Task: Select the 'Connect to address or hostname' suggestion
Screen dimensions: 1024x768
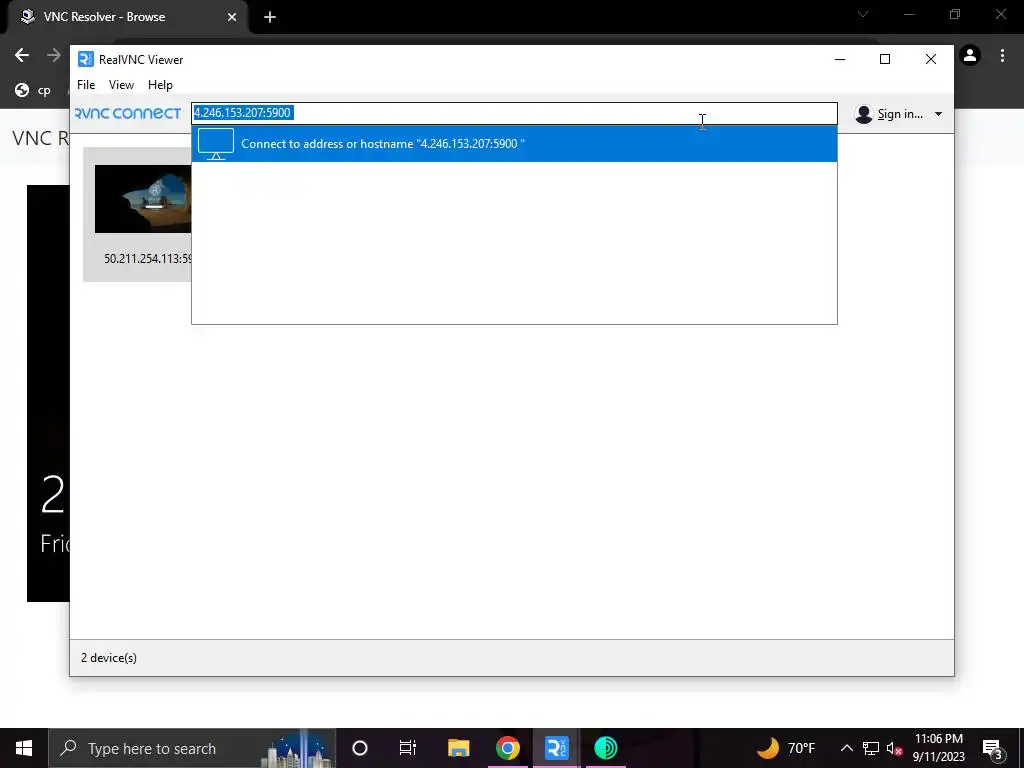Action: (x=514, y=144)
